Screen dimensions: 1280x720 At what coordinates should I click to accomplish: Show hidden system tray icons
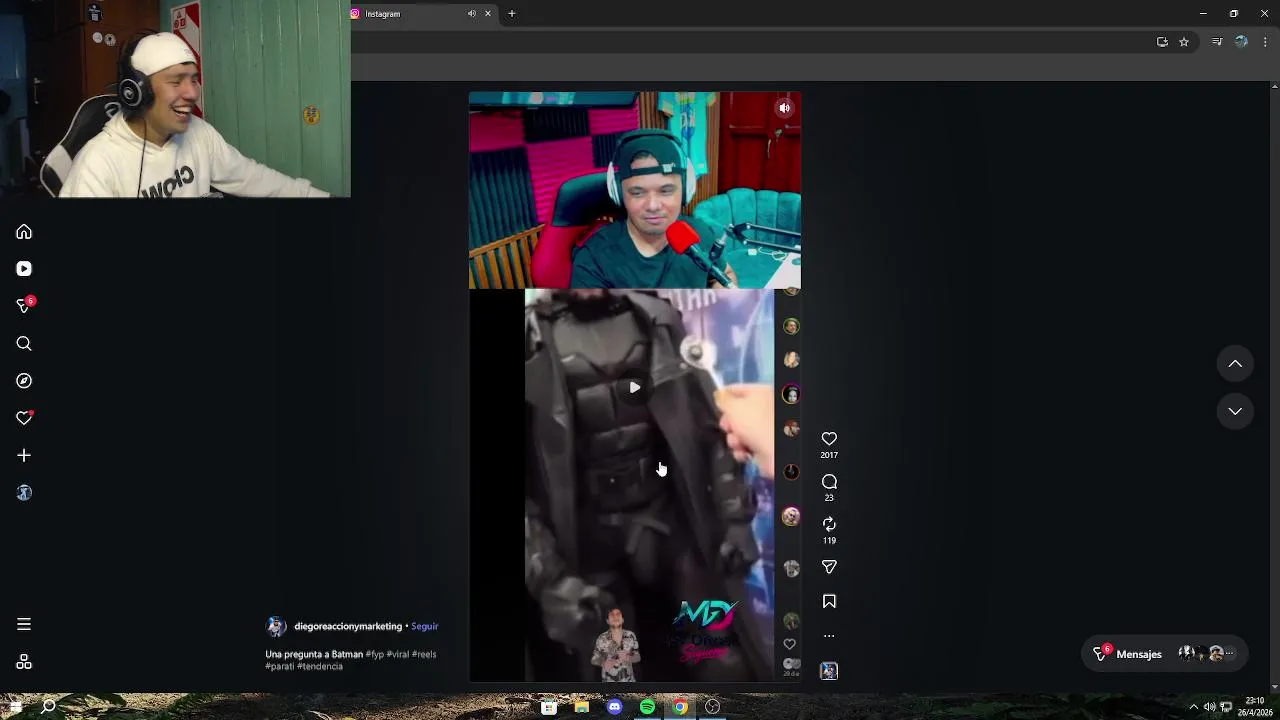pos(1193,707)
